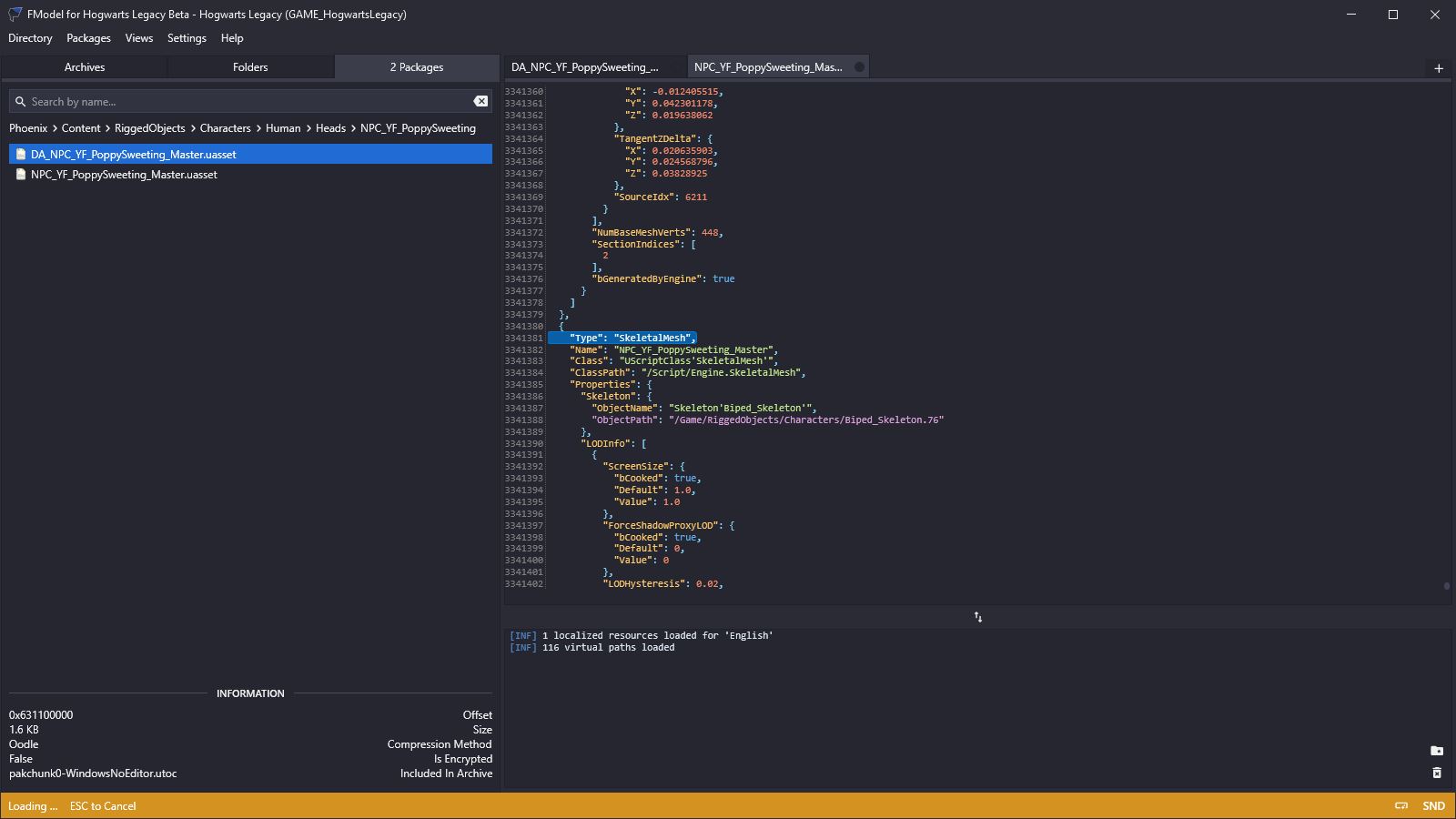Click NPC_YF_PoppySweeting breadcrumb folder

[x=418, y=128]
